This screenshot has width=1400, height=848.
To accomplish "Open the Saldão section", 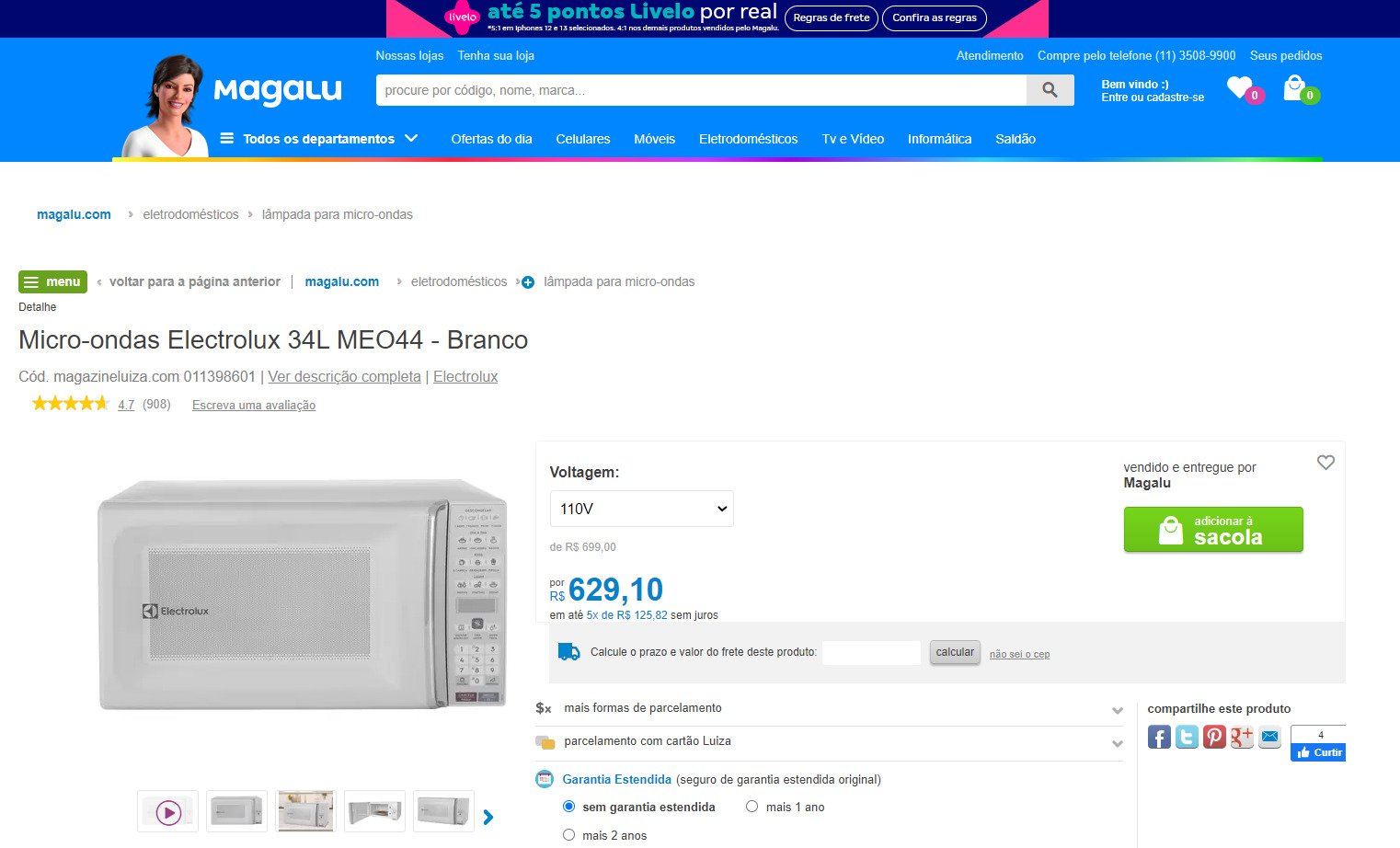I will click(1016, 139).
